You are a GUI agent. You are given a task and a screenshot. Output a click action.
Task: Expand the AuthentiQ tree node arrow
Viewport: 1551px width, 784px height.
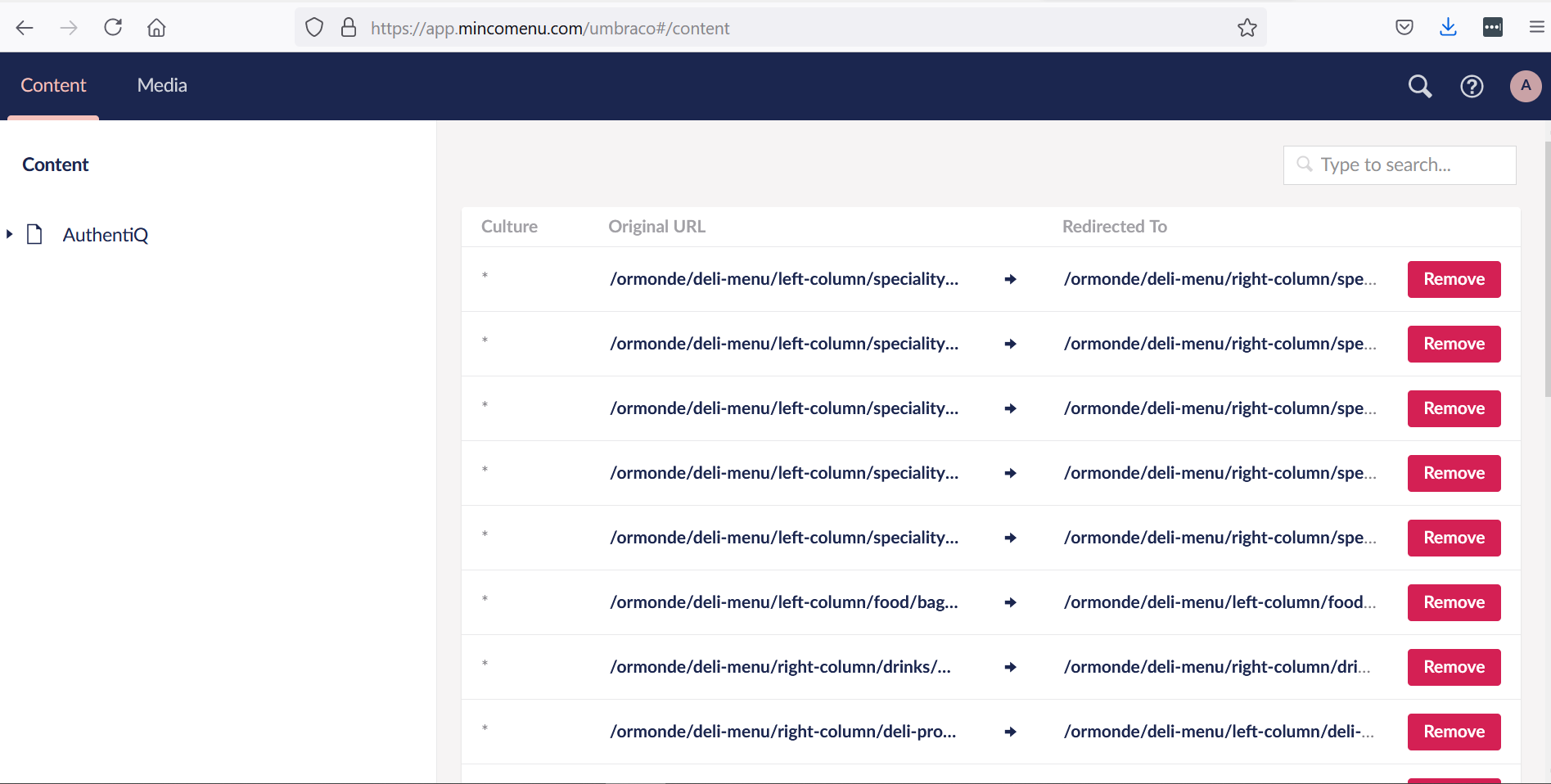10,235
